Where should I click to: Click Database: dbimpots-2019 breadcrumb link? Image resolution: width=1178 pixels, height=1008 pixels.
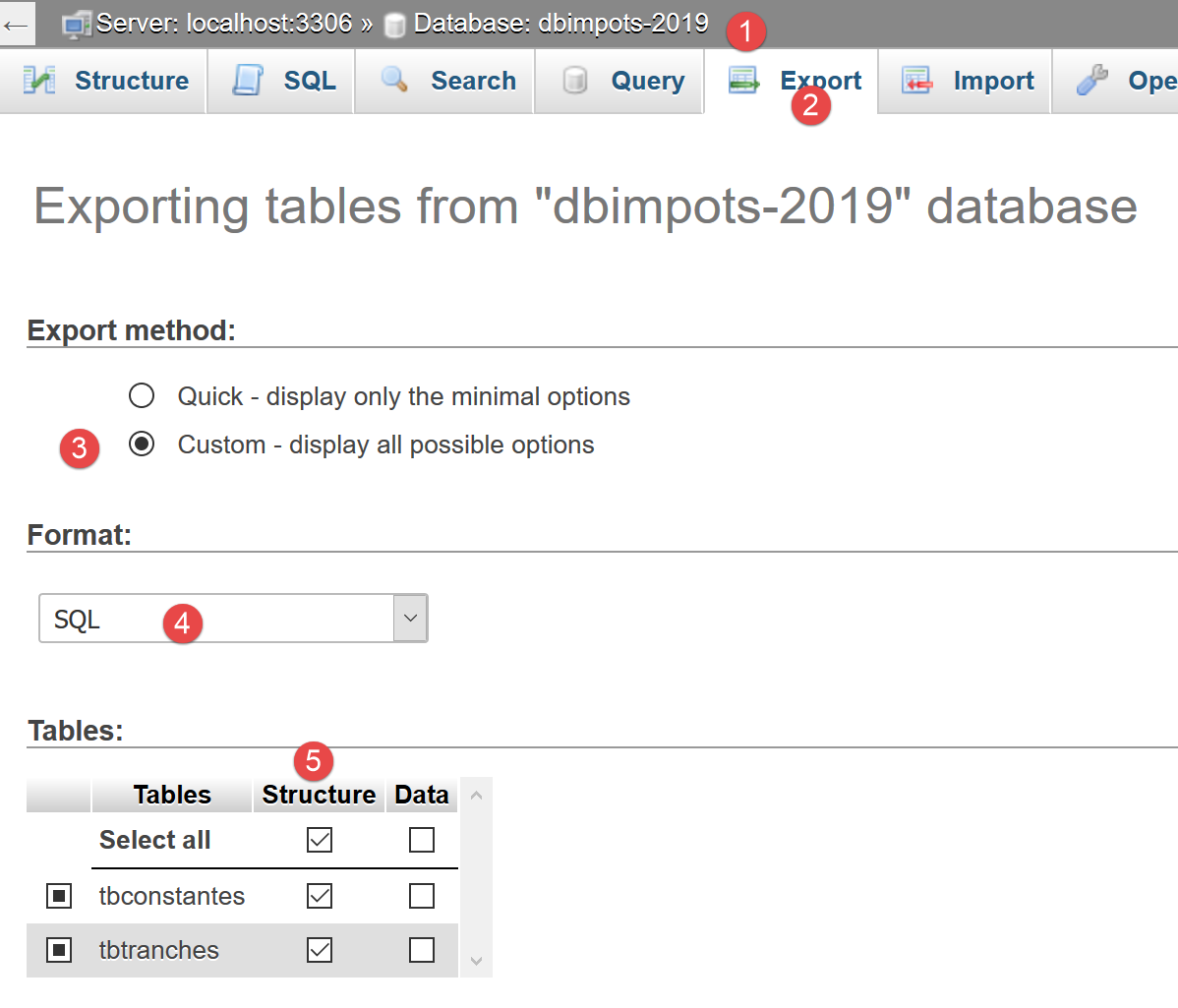[x=560, y=24]
